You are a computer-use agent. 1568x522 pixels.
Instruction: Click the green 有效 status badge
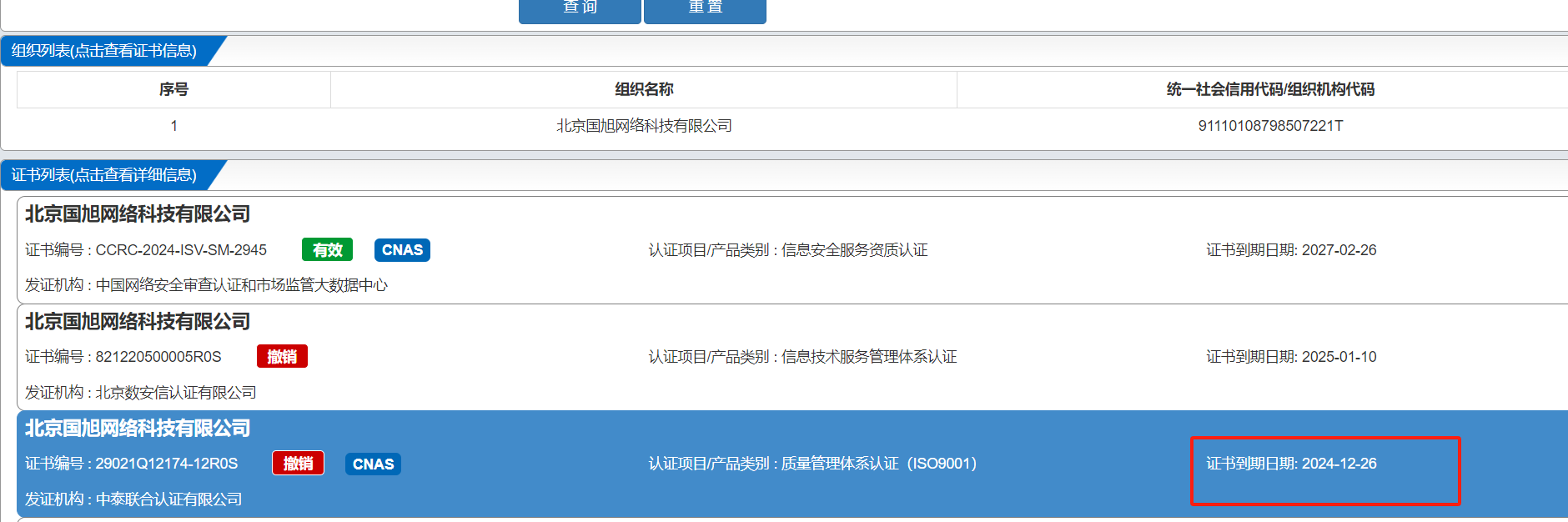(327, 250)
